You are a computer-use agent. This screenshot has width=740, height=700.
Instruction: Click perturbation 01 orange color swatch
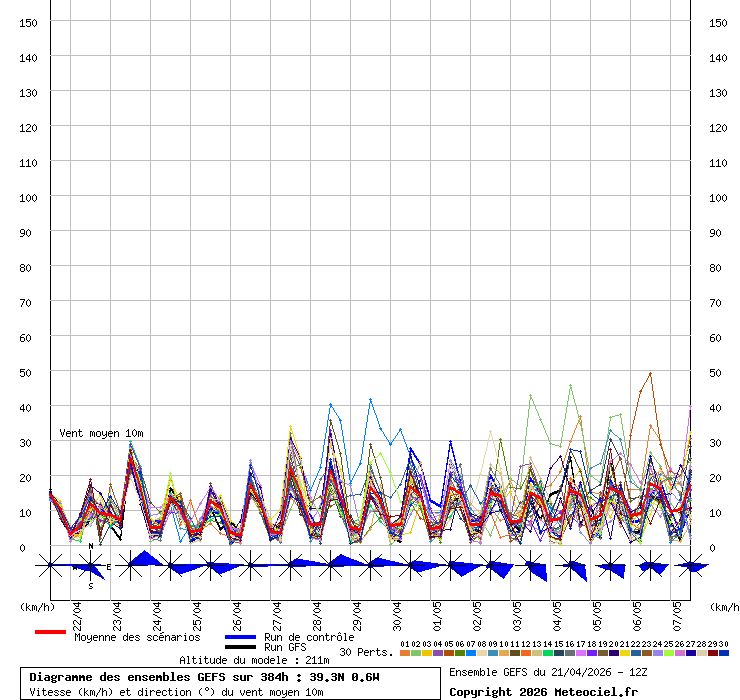pyautogui.click(x=405, y=653)
